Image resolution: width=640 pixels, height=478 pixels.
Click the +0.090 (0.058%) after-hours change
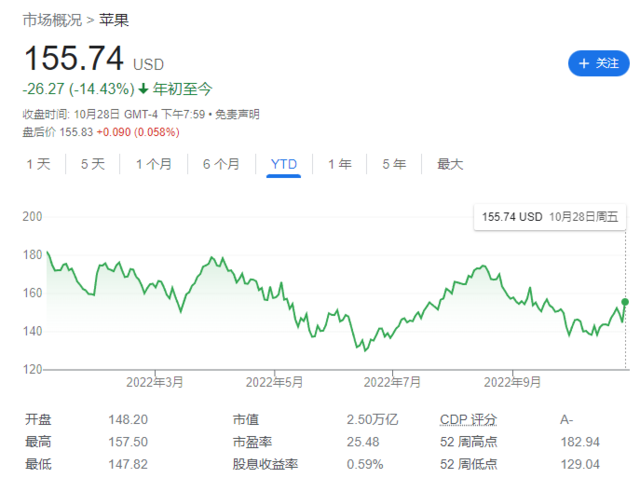tap(138, 132)
